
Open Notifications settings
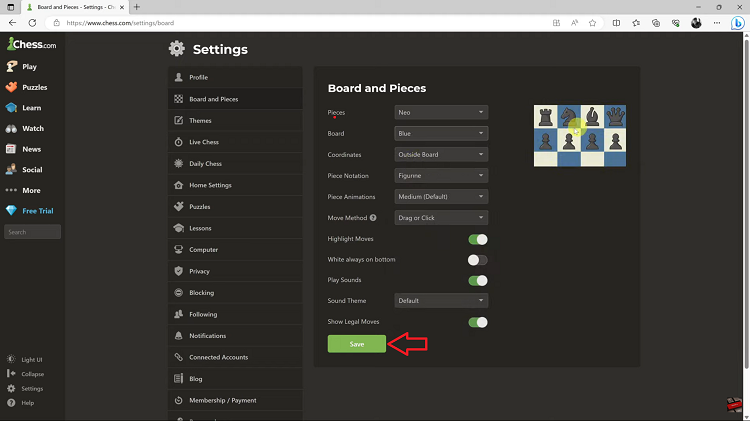235,335
